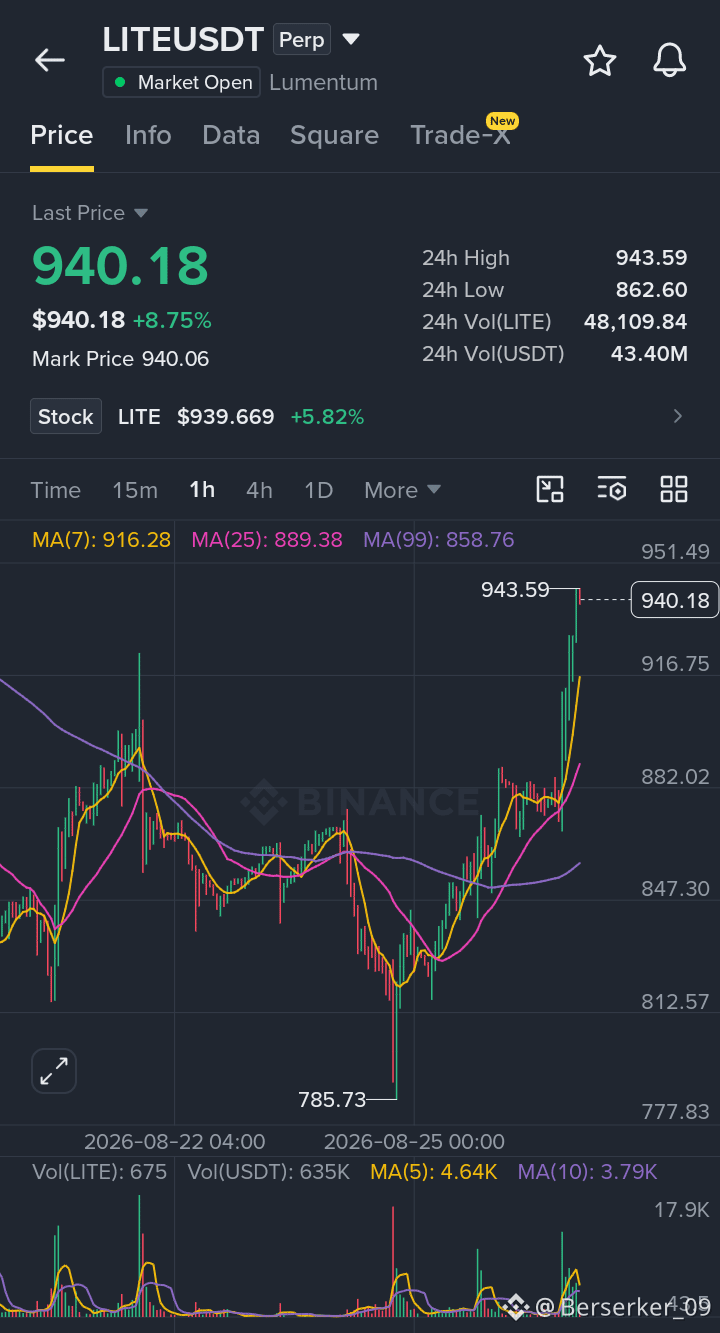Image resolution: width=720 pixels, height=1333 pixels.
Task: Tap the 24h Vol(LITE) value 48,109.84
Action: point(636,322)
